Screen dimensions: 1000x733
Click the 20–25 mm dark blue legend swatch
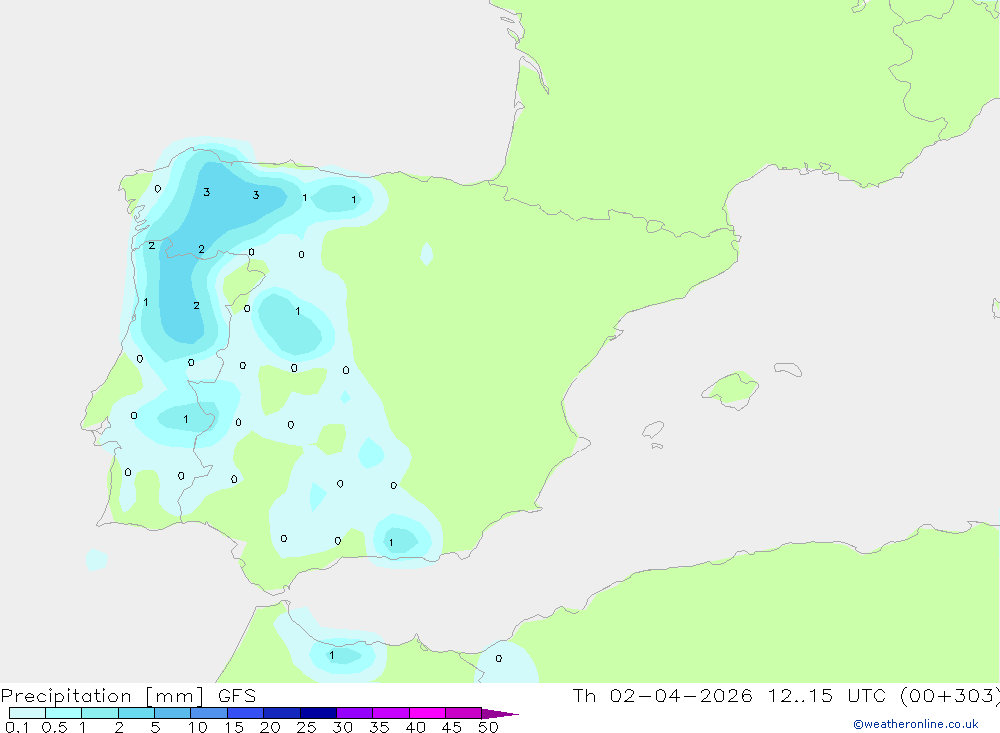(x=281, y=713)
